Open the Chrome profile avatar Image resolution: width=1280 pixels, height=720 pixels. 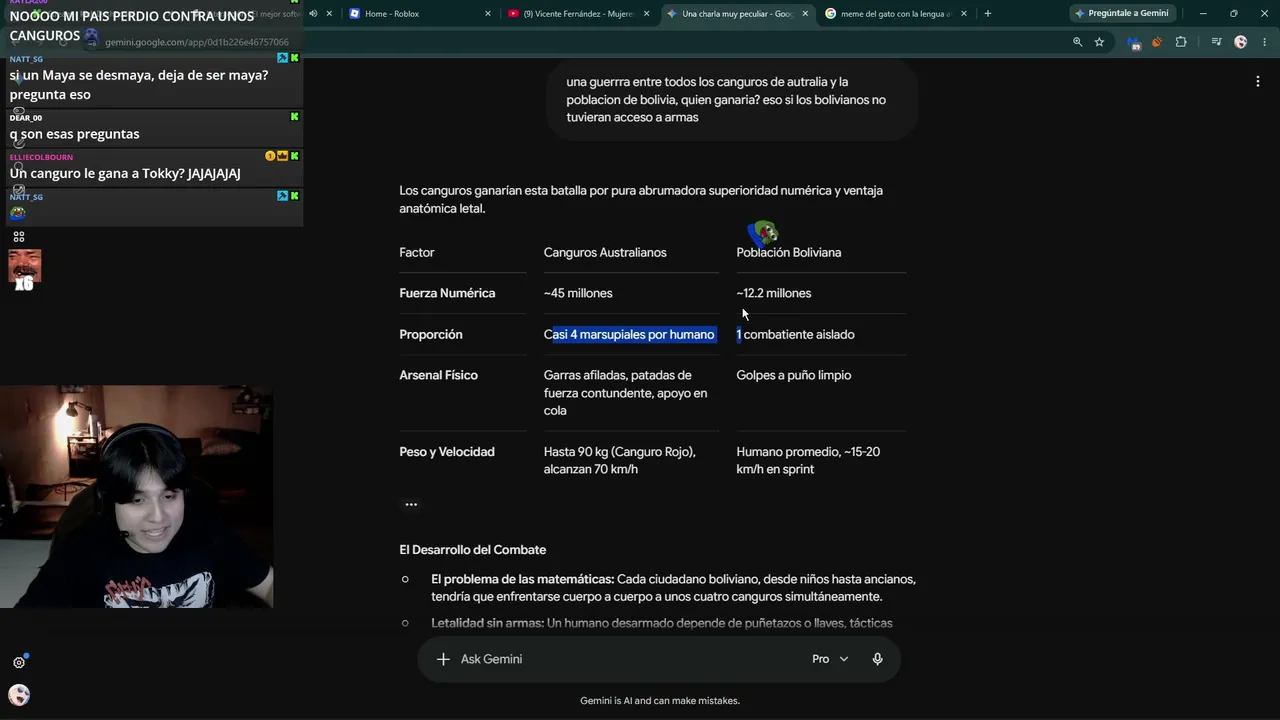click(x=1241, y=42)
